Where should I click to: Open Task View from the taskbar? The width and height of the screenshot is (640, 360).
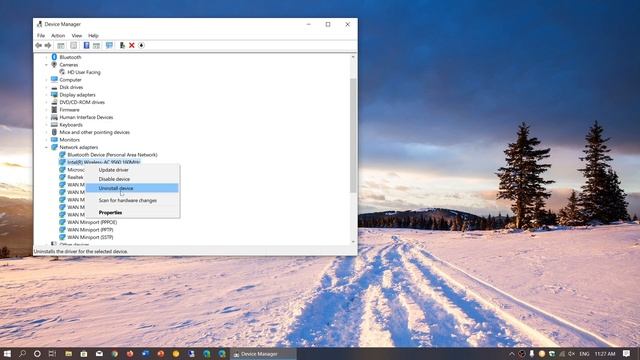click(52, 353)
